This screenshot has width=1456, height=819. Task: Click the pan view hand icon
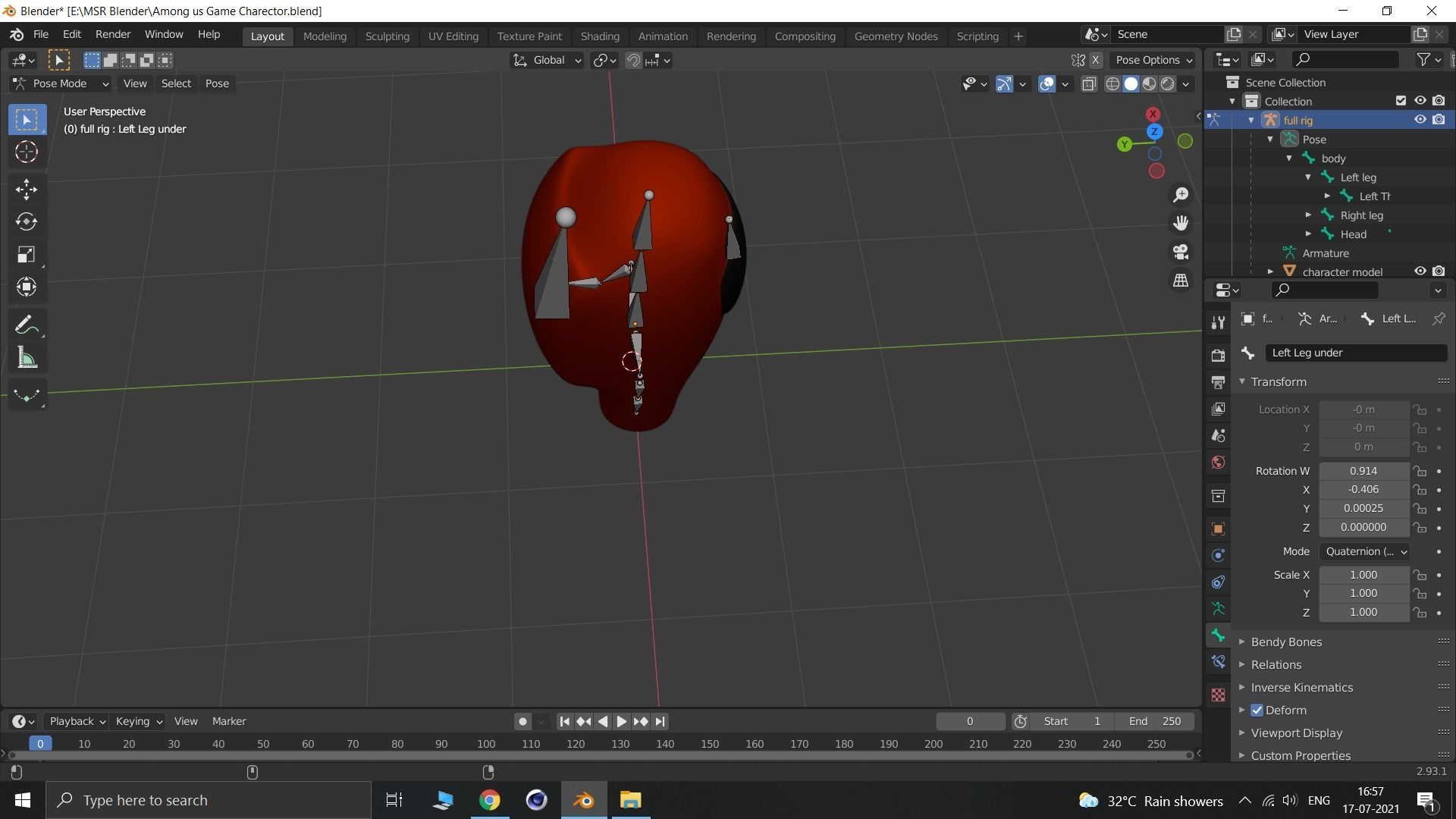pos(1181,223)
